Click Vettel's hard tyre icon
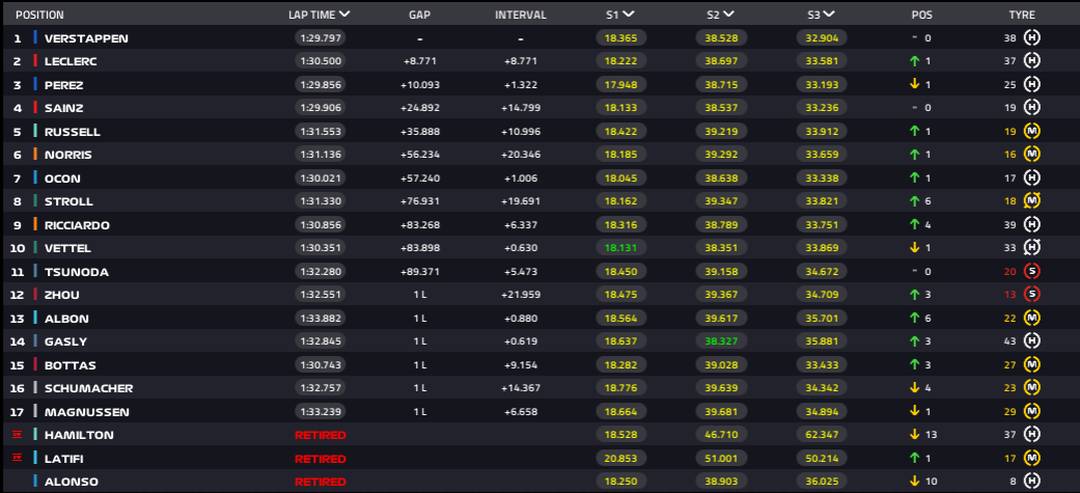This screenshot has height=493, width=1080. click(x=1031, y=248)
